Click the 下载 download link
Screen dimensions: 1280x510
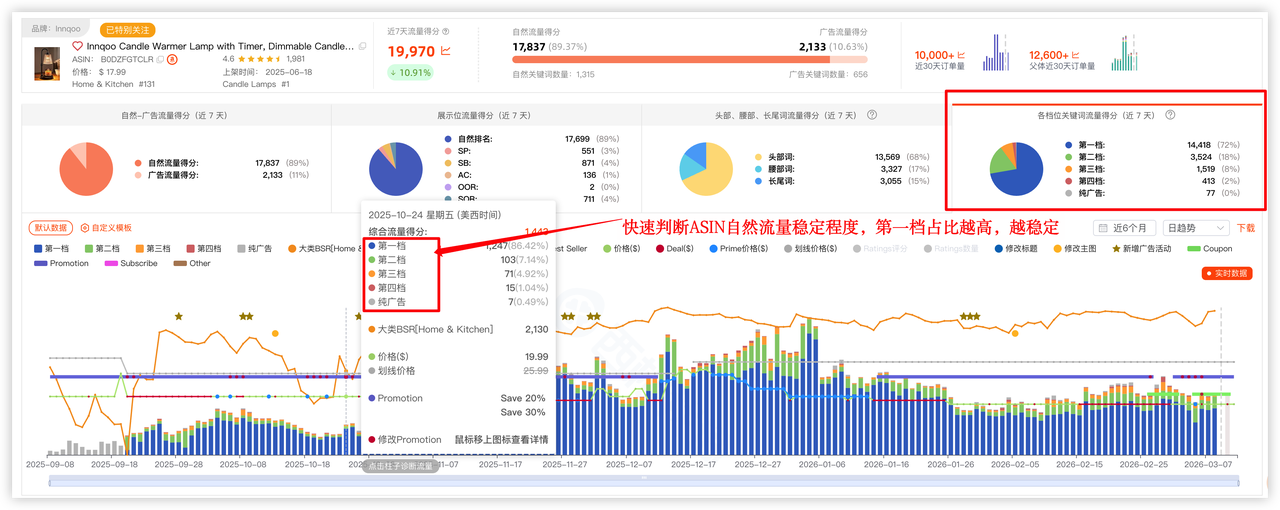pos(1245,228)
